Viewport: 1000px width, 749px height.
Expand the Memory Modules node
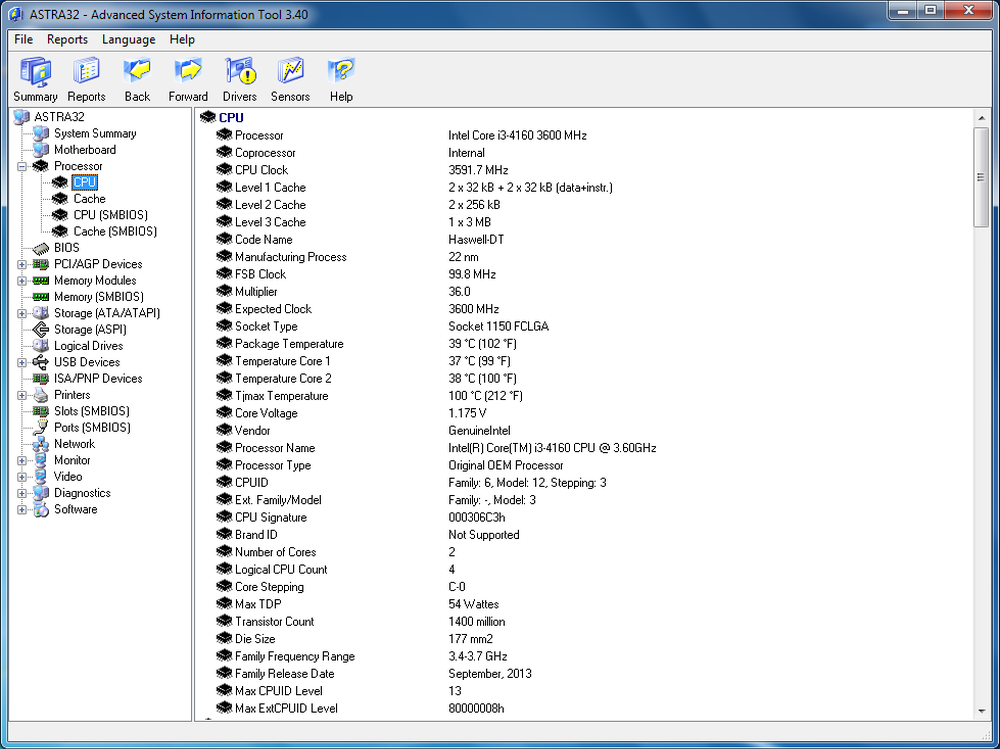point(22,281)
